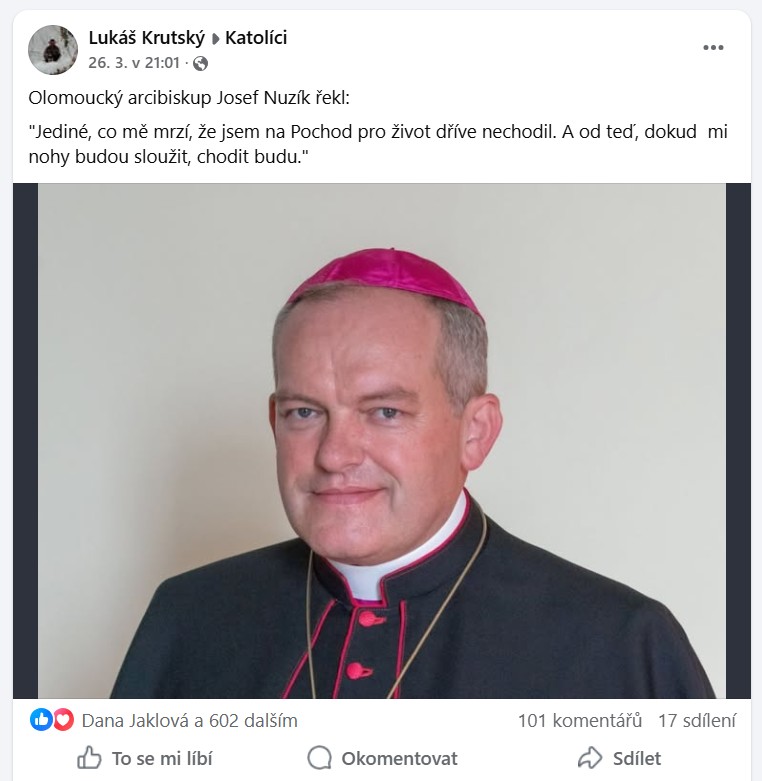Click the blue like reaction icon
762x781 pixels.
point(41,720)
